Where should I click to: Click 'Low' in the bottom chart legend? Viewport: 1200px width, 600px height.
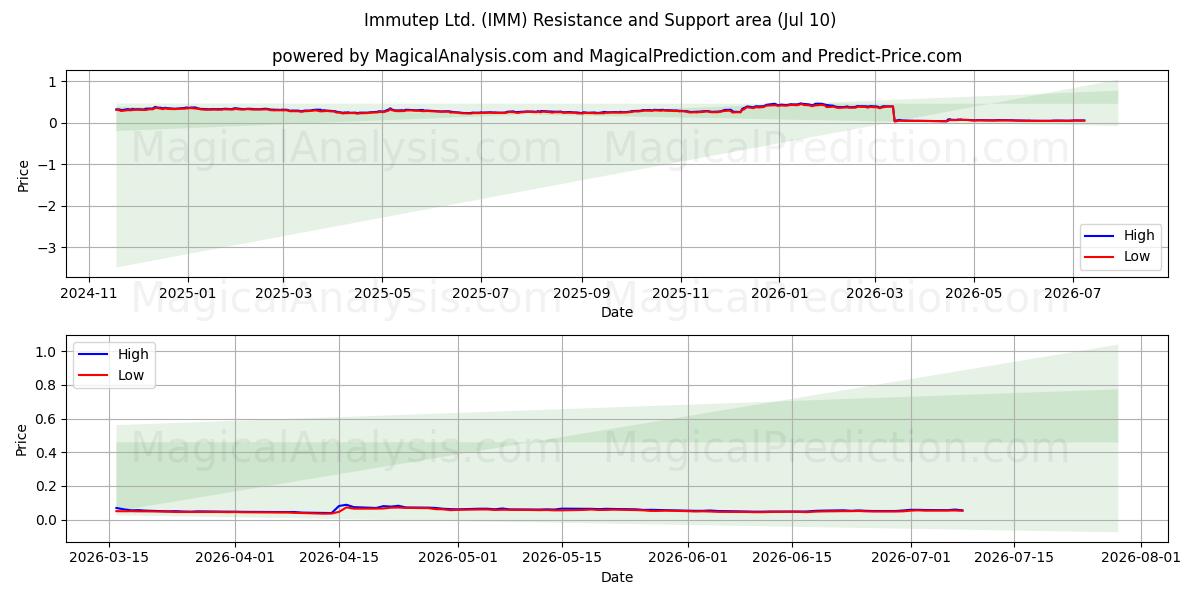[131, 375]
